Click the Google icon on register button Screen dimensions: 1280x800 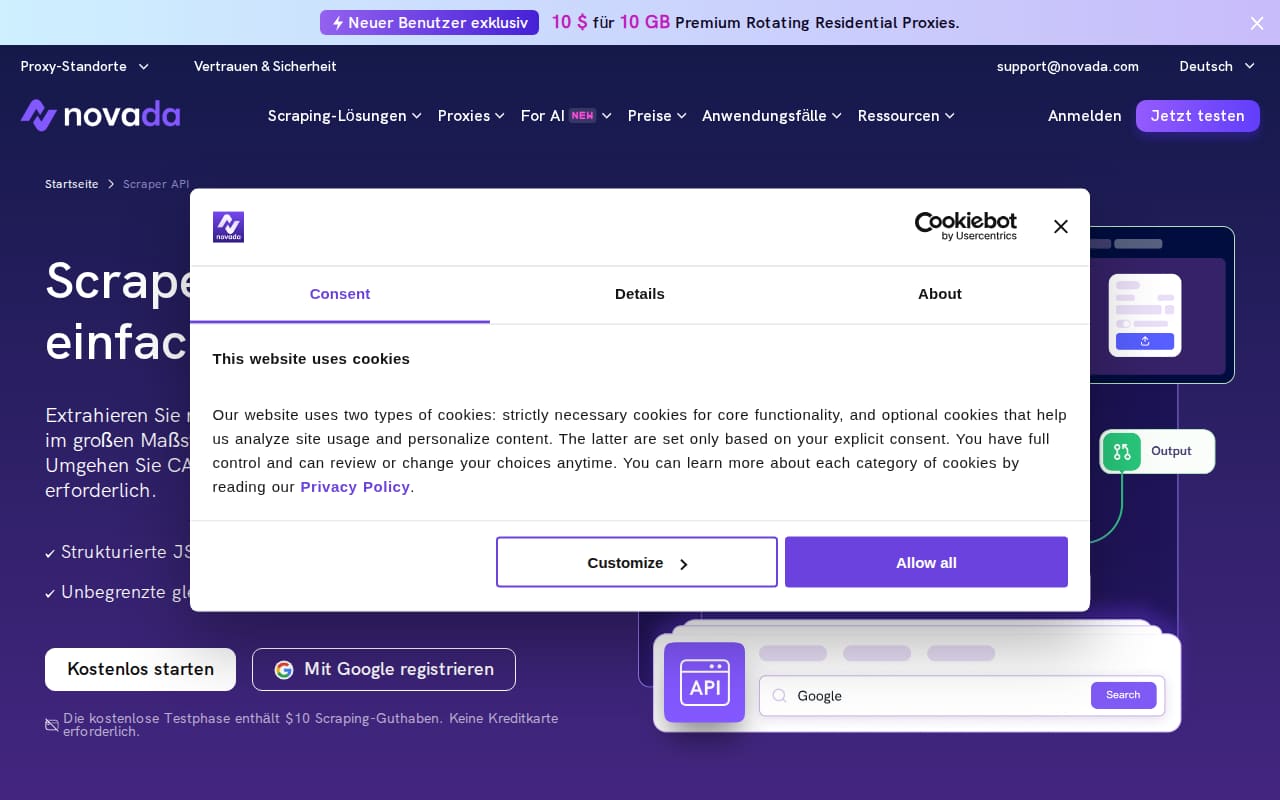pos(284,670)
